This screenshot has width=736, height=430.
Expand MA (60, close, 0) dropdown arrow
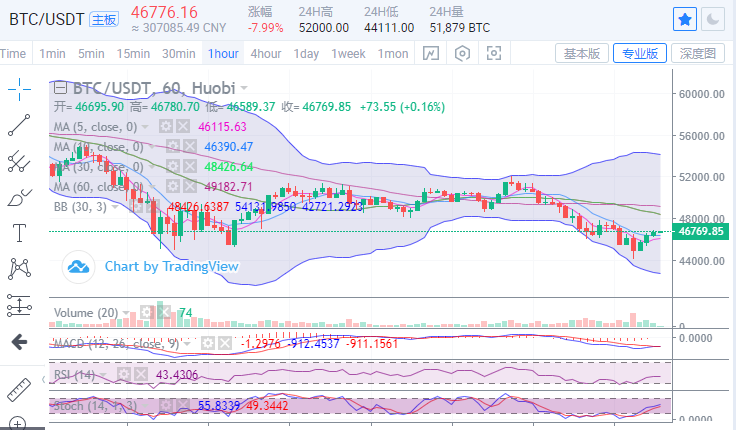click(153, 187)
